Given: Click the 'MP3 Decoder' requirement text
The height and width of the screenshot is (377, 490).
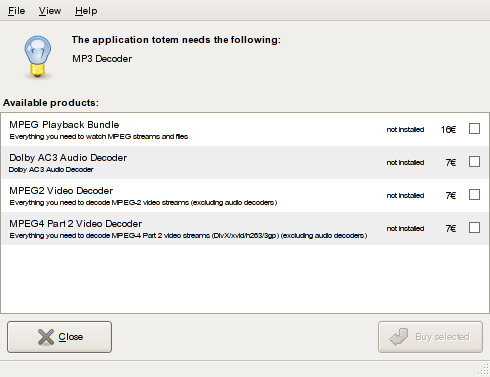Looking at the screenshot, I should (x=102, y=59).
